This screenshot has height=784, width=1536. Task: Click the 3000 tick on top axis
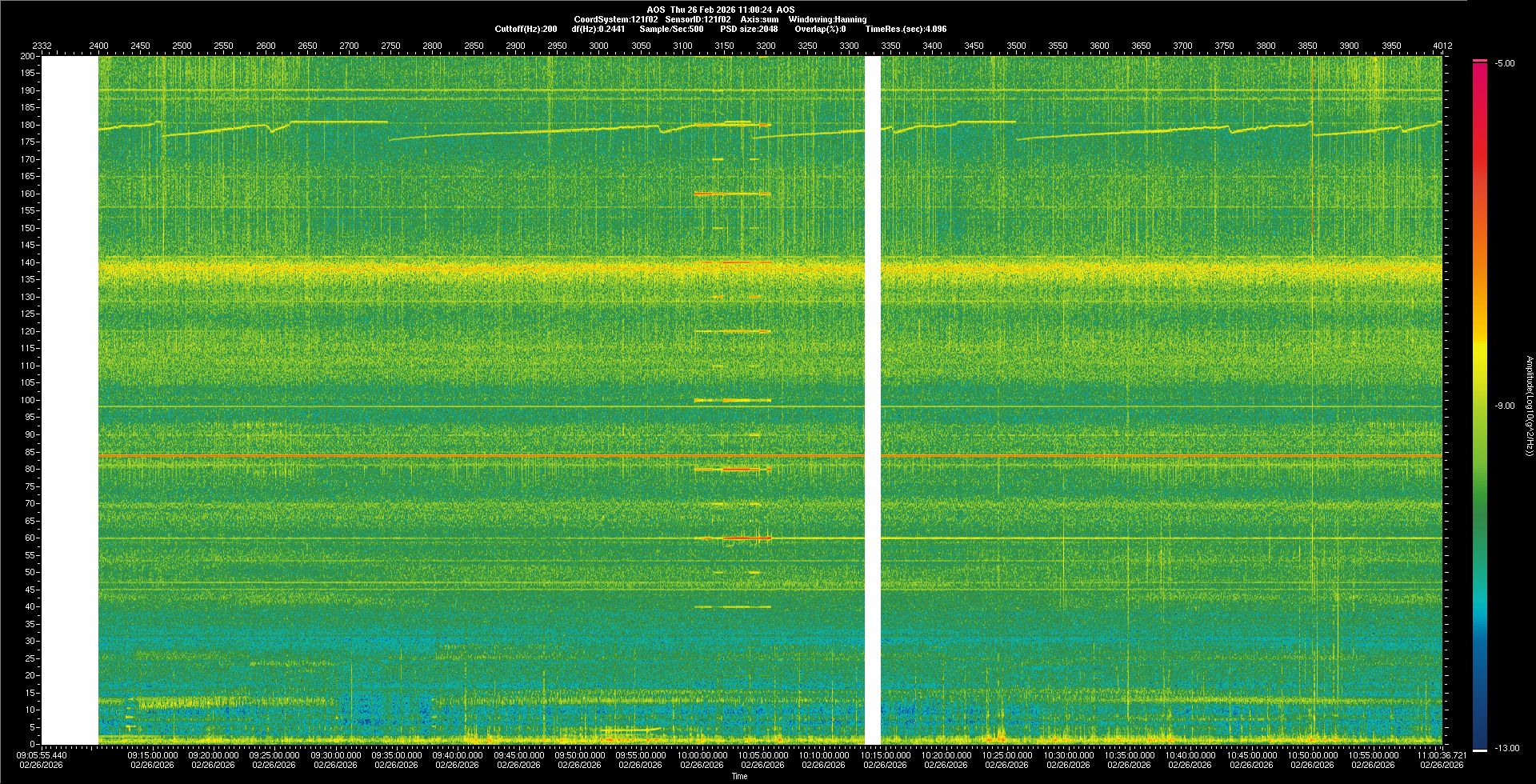pyautogui.click(x=598, y=46)
